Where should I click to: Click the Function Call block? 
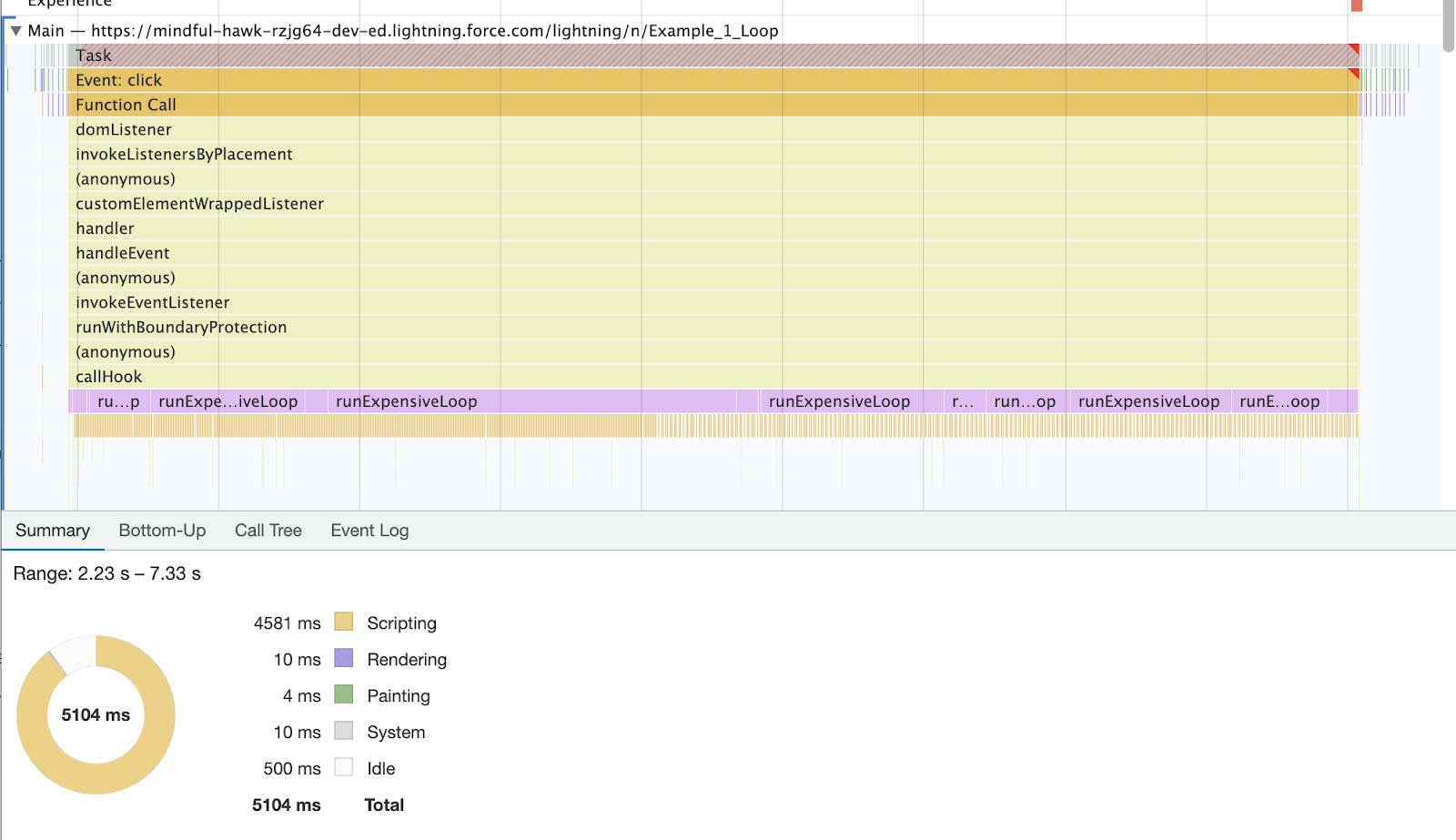click(x=713, y=105)
